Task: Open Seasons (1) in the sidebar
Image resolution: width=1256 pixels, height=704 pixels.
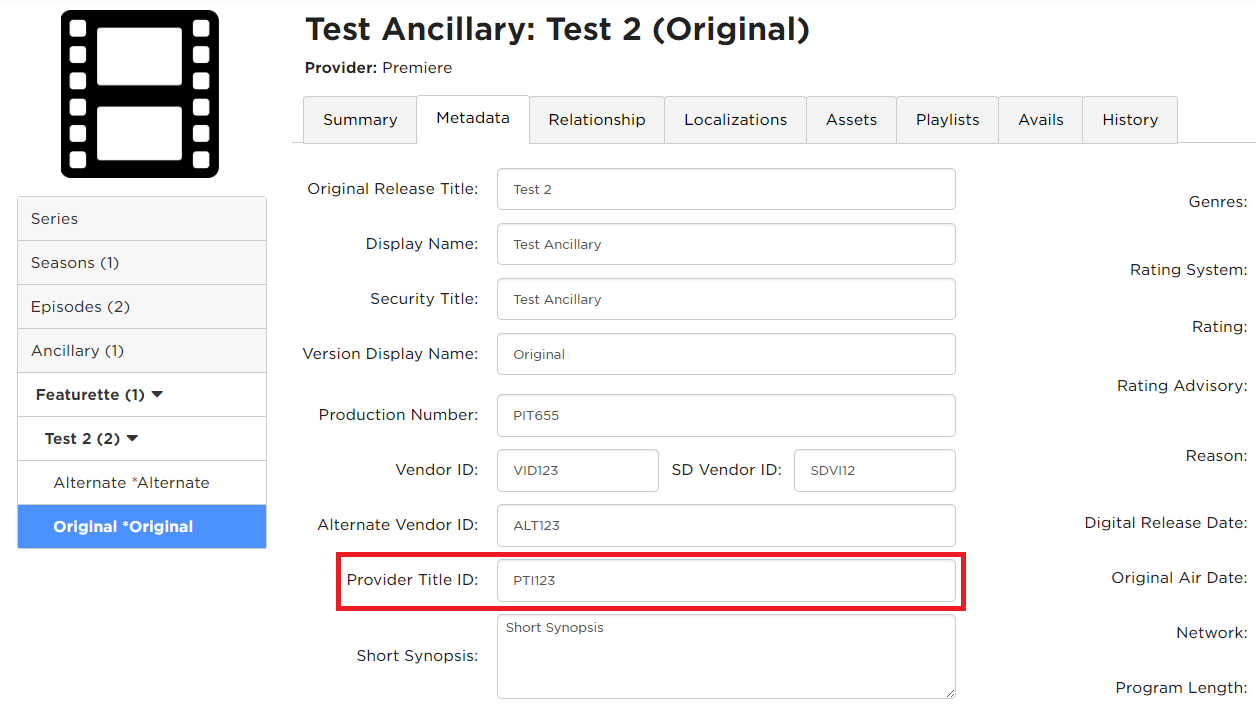Action: pos(142,263)
